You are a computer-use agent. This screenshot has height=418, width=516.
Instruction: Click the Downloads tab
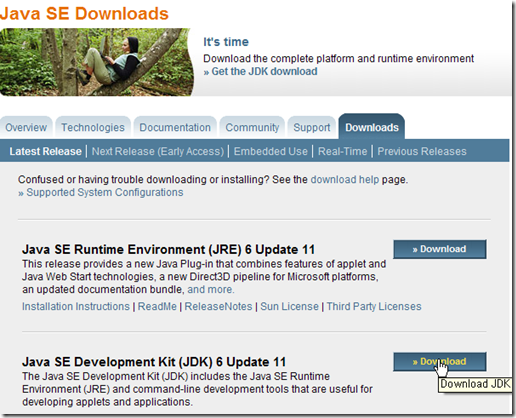coord(372,127)
